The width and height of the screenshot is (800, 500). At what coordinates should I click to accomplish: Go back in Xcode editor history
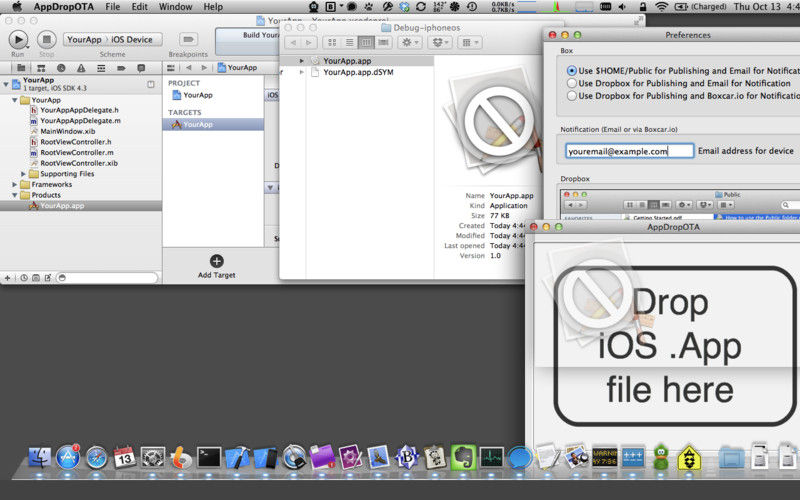coord(189,67)
